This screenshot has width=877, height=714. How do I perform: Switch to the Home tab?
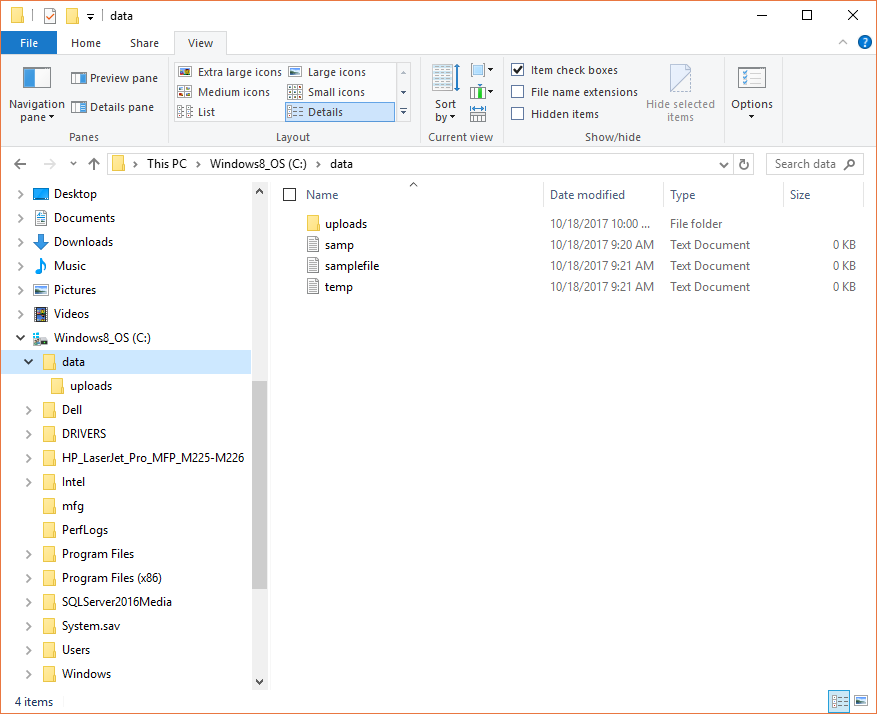pos(86,43)
